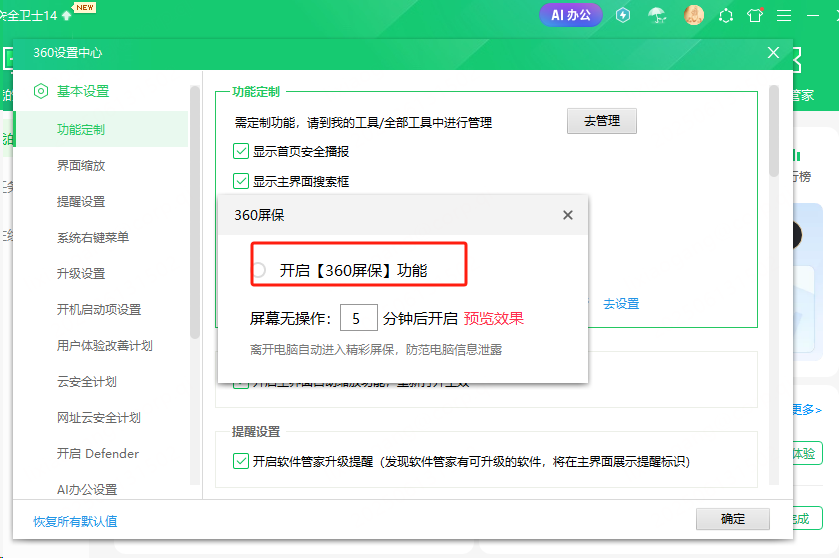Toggle 开启软件管家升级提醒 checkbox

pyautogui.click(x=241, y=461)
